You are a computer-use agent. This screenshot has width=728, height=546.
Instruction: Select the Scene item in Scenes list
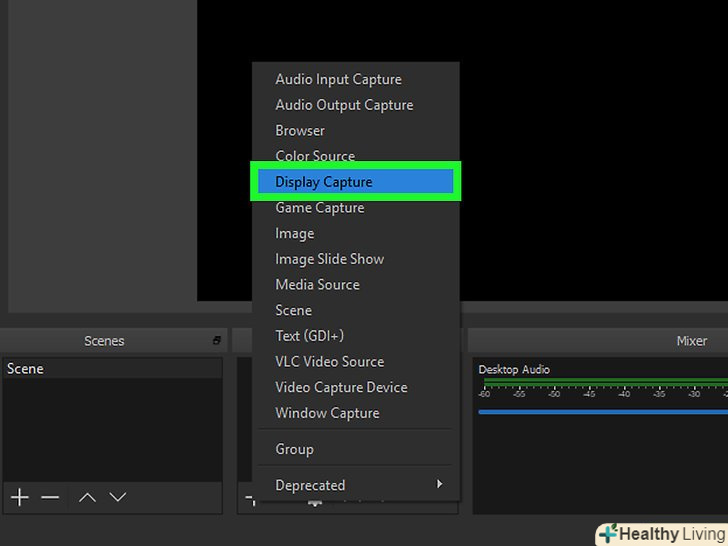pyautogui.click(x=26, y=369)
